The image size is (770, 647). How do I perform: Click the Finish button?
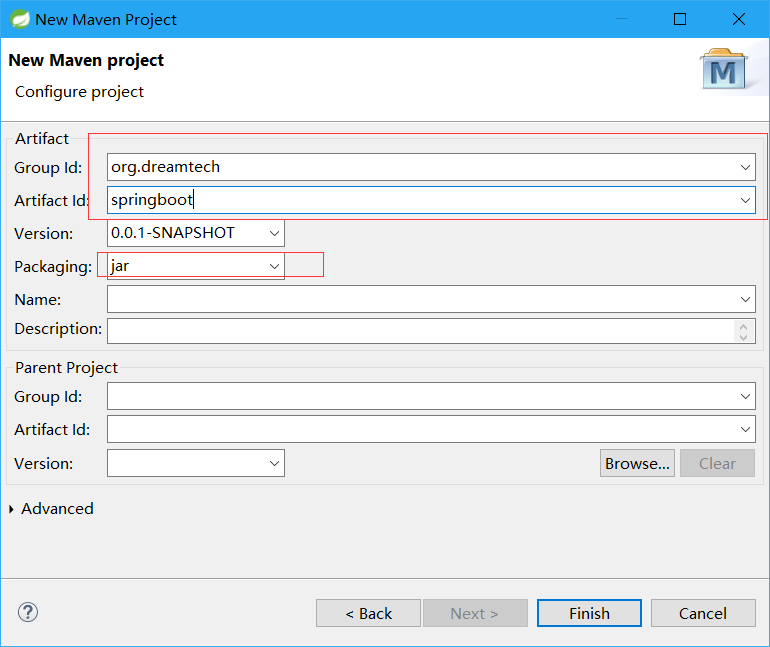(x=589, y=613)
